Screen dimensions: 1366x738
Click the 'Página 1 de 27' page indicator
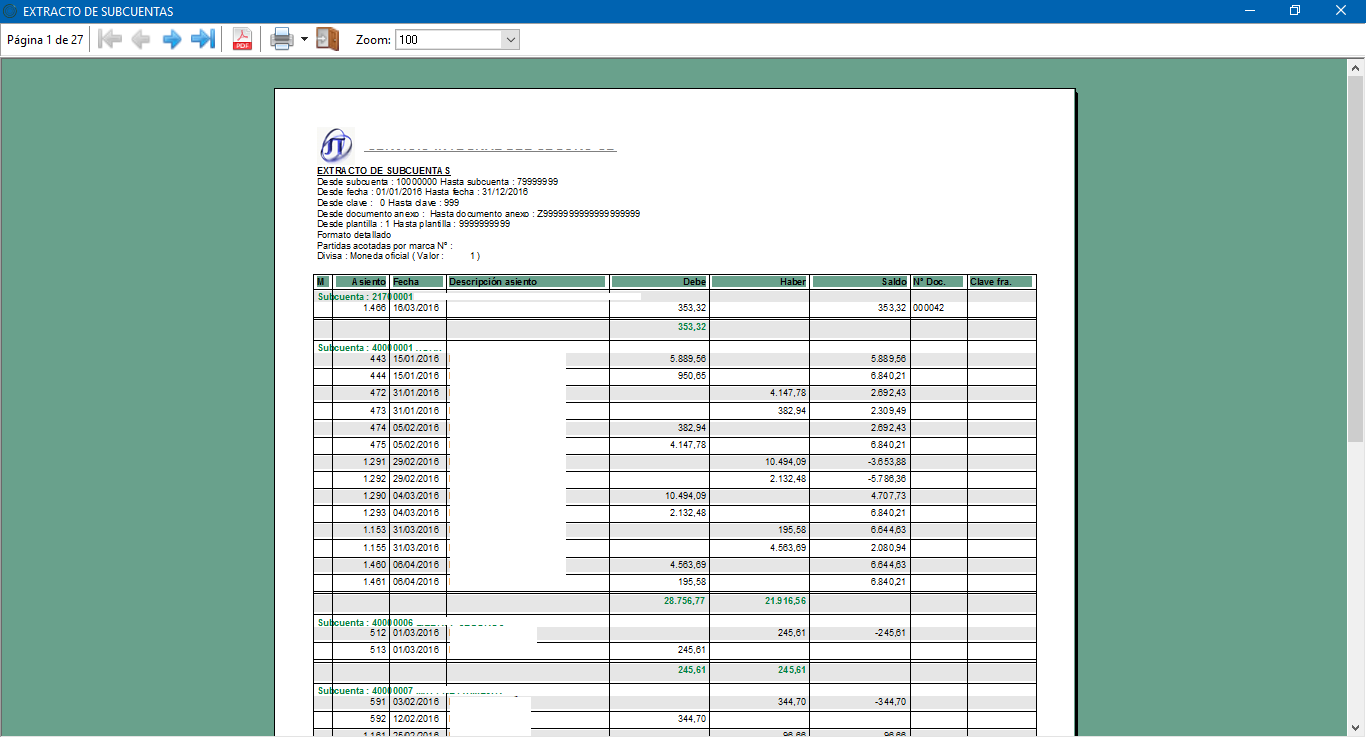[x=45, y=40]
